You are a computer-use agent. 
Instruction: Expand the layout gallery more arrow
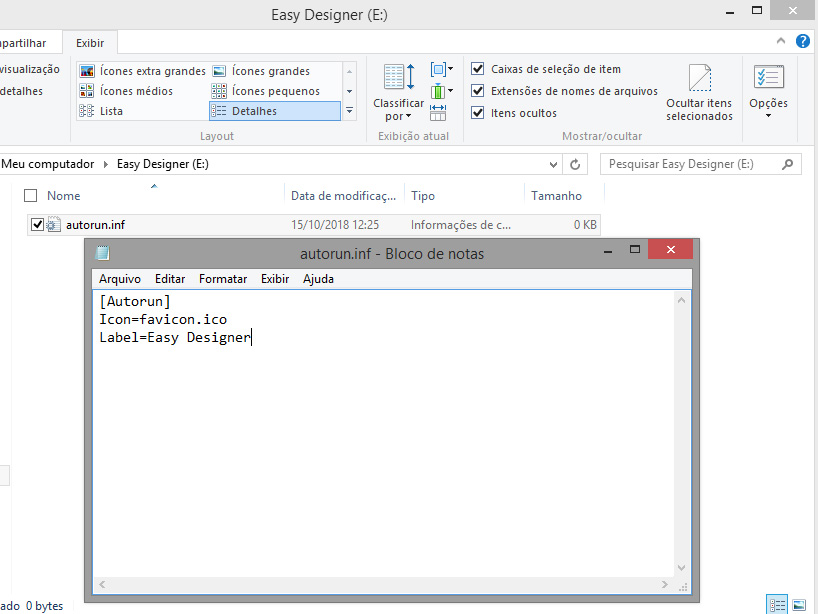[x=349, y=111]
